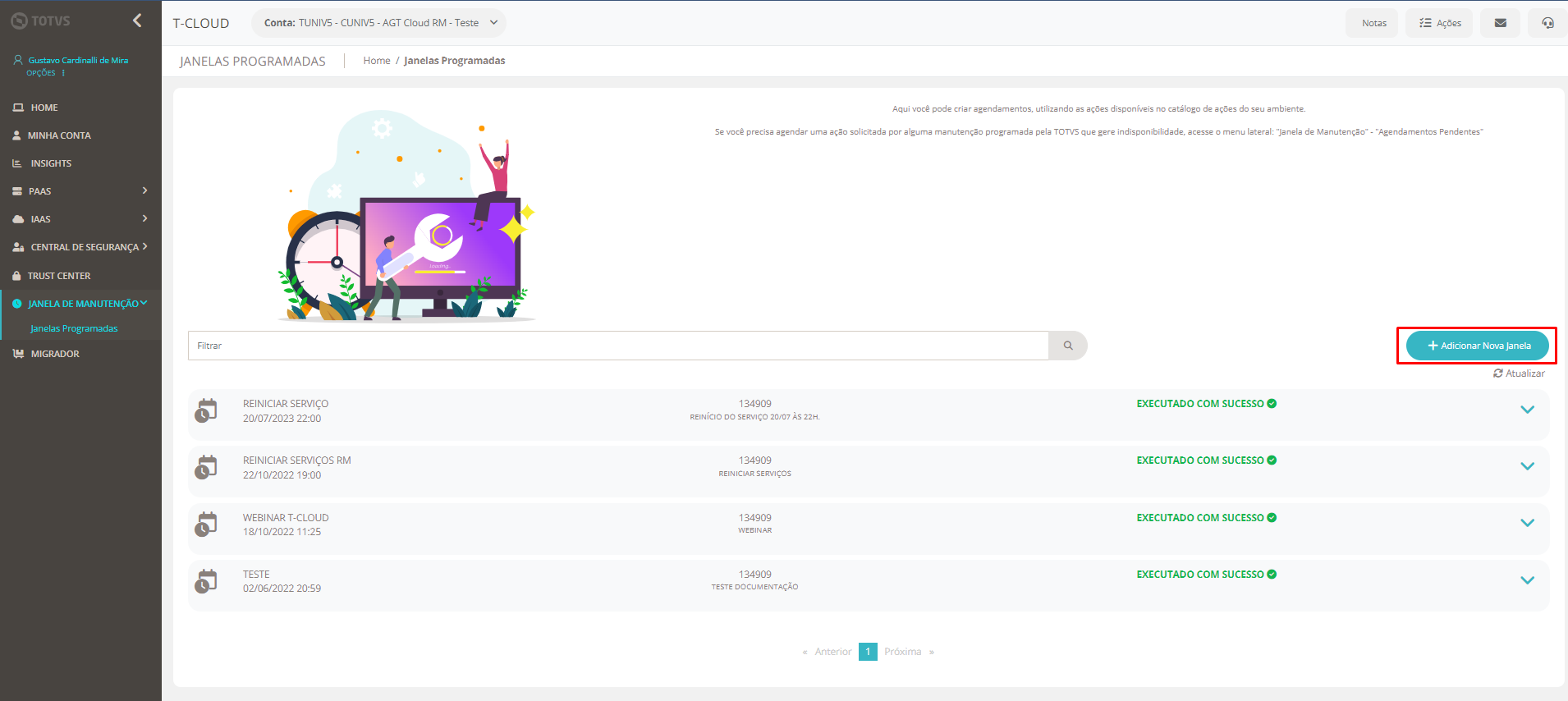Click into the Filtrar input field
This screenshot has width=1568, height=701.
tap(618, 346)
